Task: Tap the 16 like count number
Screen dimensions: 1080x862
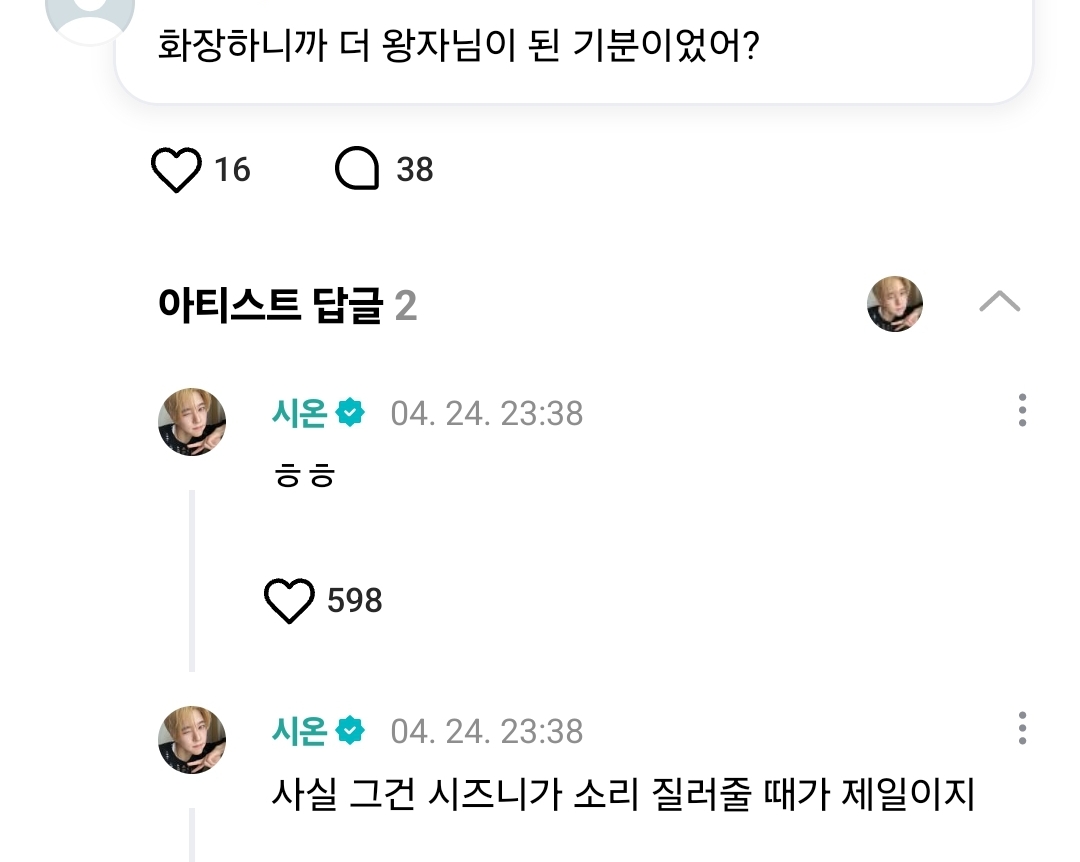Action: pos(232,170)
